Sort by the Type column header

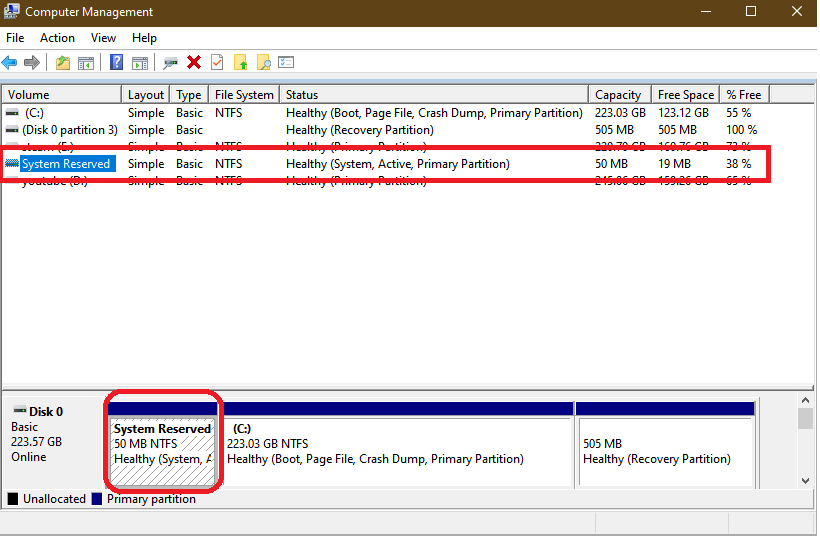click(189, 95)
